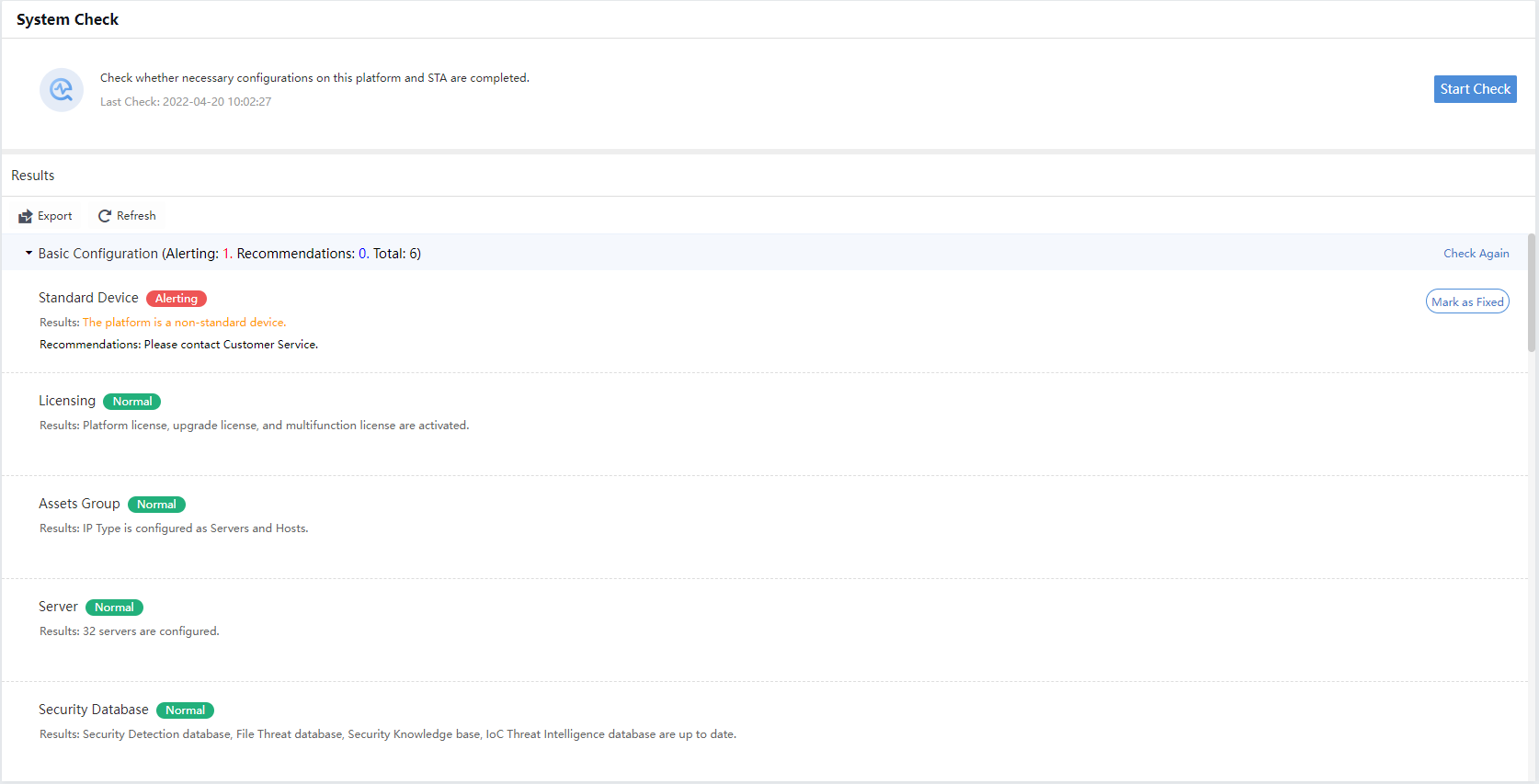Click the Check Again link
The width and height of the screenshot is (1539, 784).
click(x=1476, y=254)
